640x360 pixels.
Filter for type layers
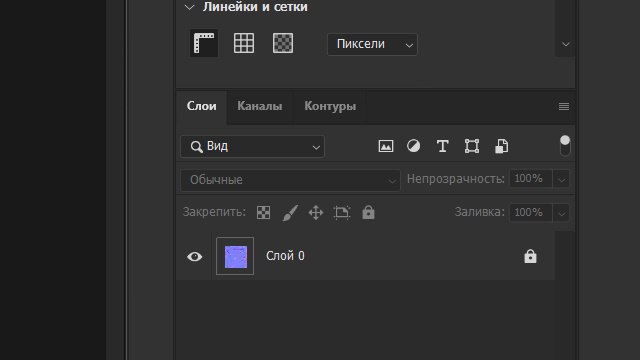point(442,146)
